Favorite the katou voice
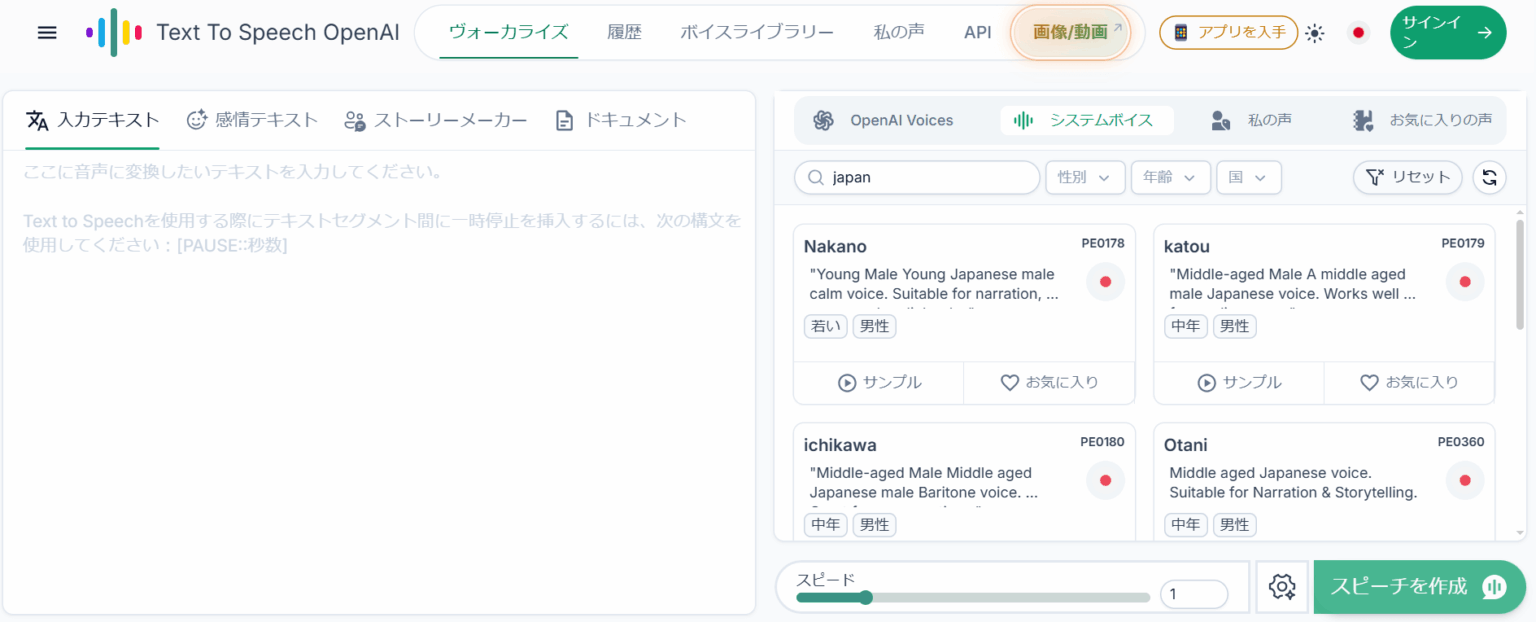This screenshot has width=1536, height=622. coord(1409,383)
